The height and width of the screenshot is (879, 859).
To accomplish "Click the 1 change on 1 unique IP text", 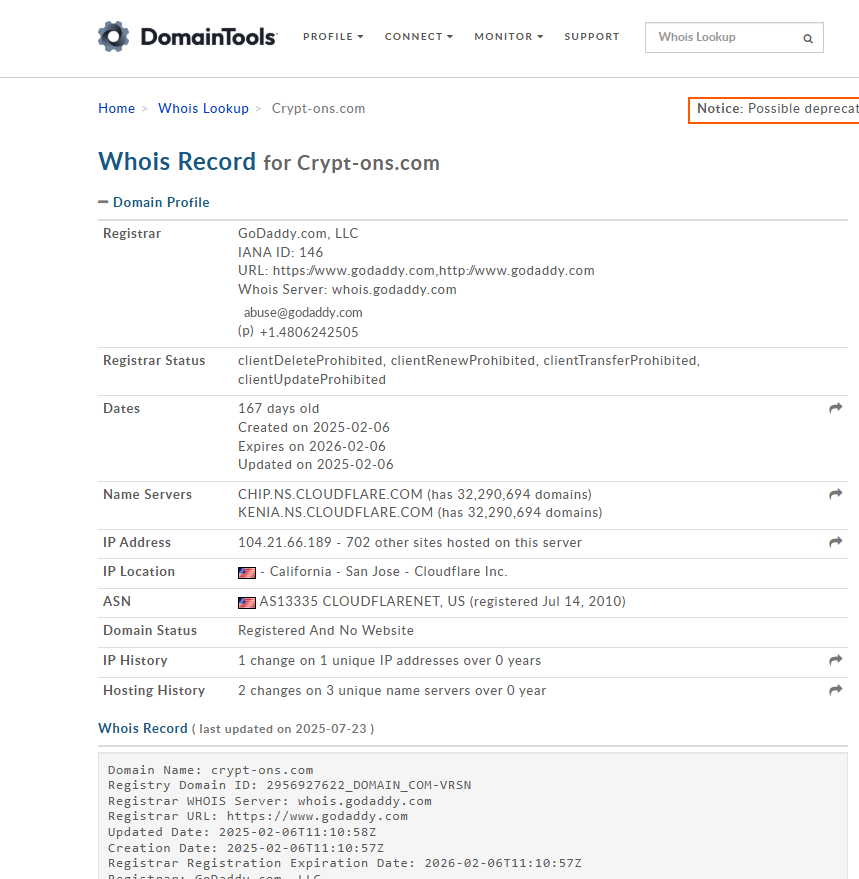I will [x=390, y=660].
